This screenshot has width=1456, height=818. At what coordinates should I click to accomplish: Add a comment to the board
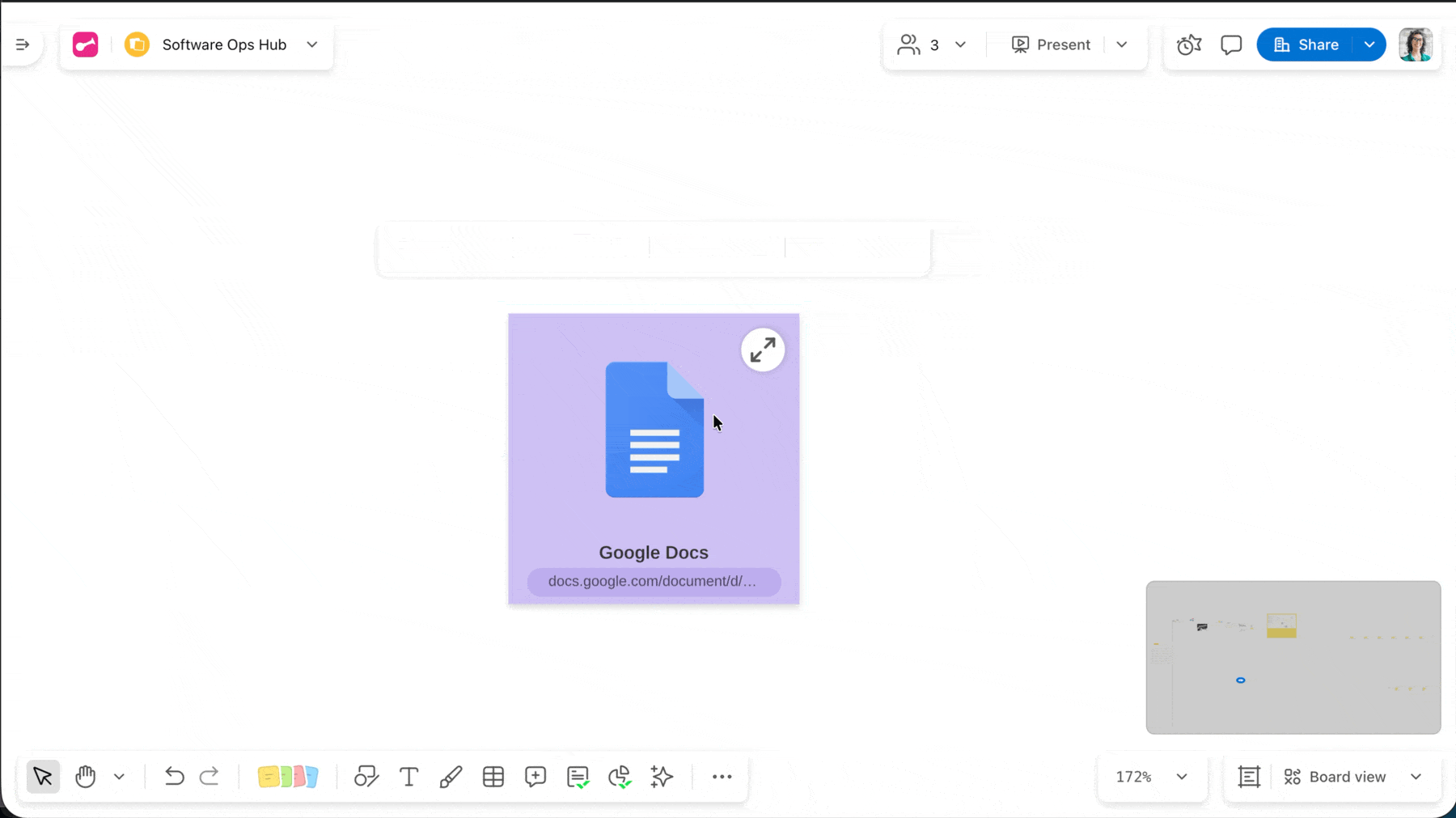[535, 776]
